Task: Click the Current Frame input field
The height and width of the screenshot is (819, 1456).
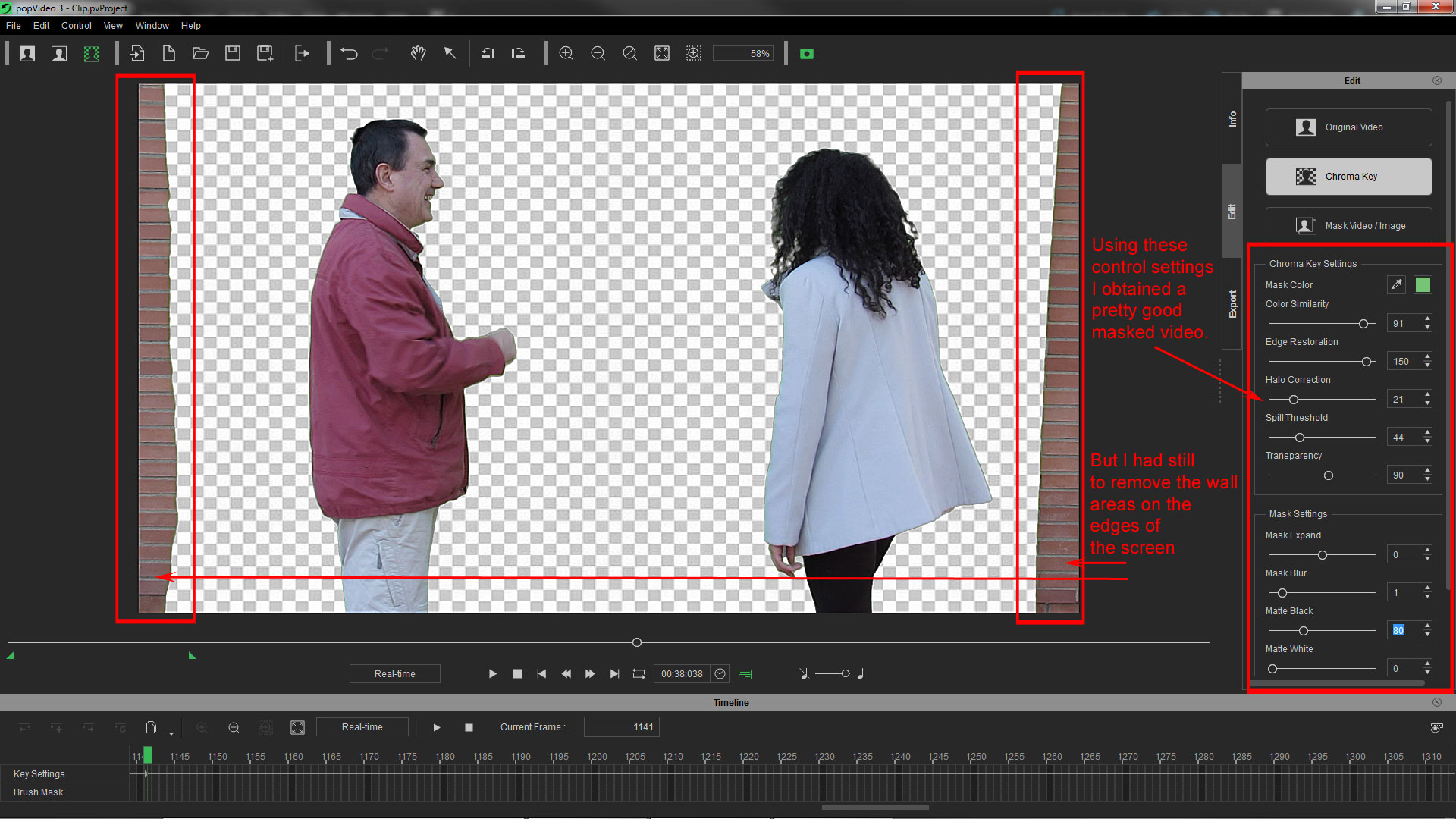Action: point(621,727)
